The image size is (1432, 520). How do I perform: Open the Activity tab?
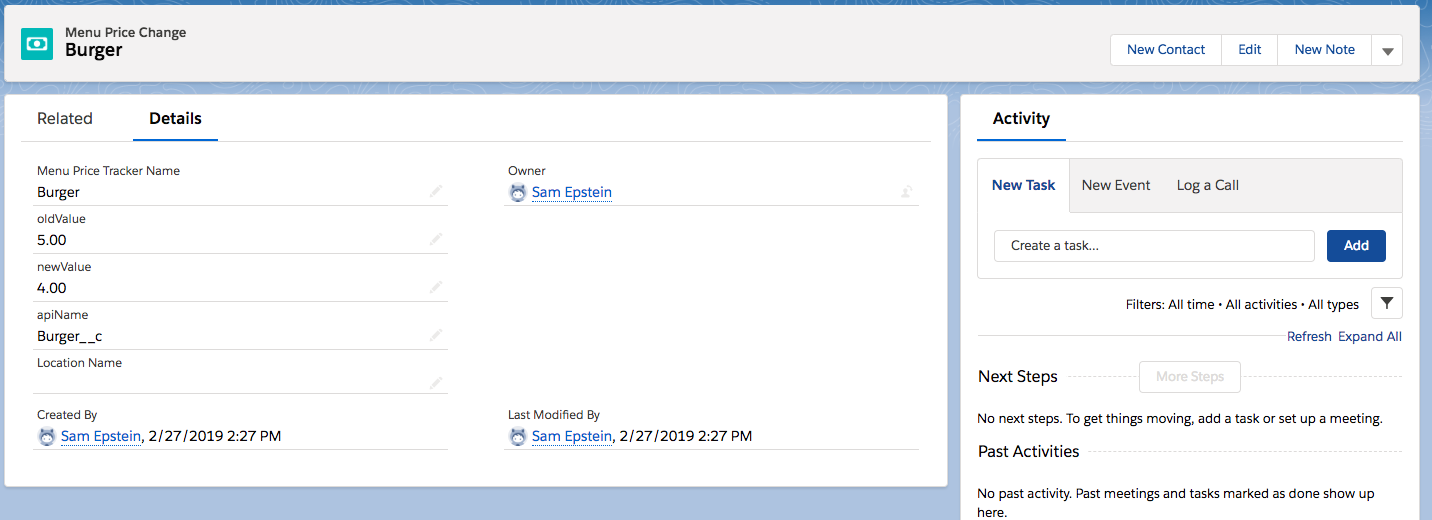click(x=1021, y=118)
